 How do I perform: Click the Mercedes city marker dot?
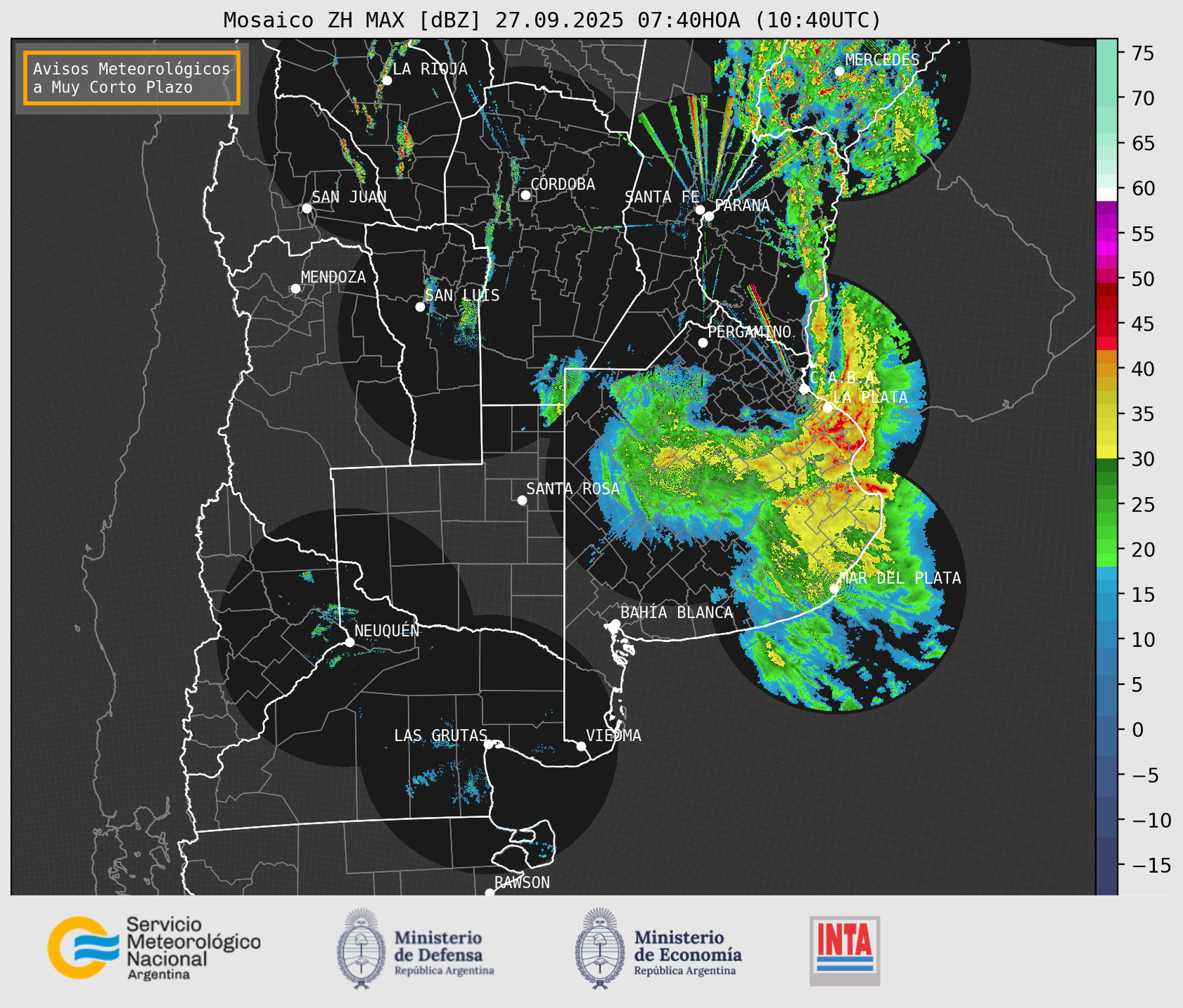(x=839, y=71)
